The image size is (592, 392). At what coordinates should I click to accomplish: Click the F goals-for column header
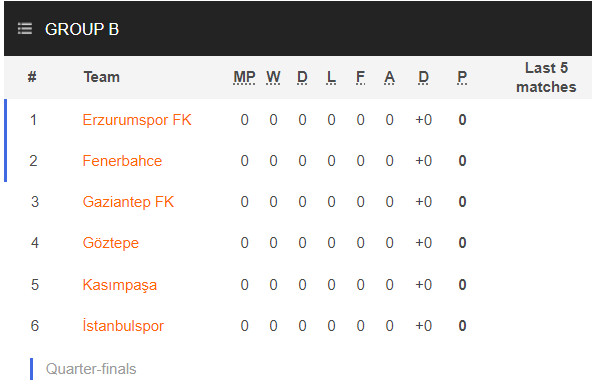click(360, 77)
